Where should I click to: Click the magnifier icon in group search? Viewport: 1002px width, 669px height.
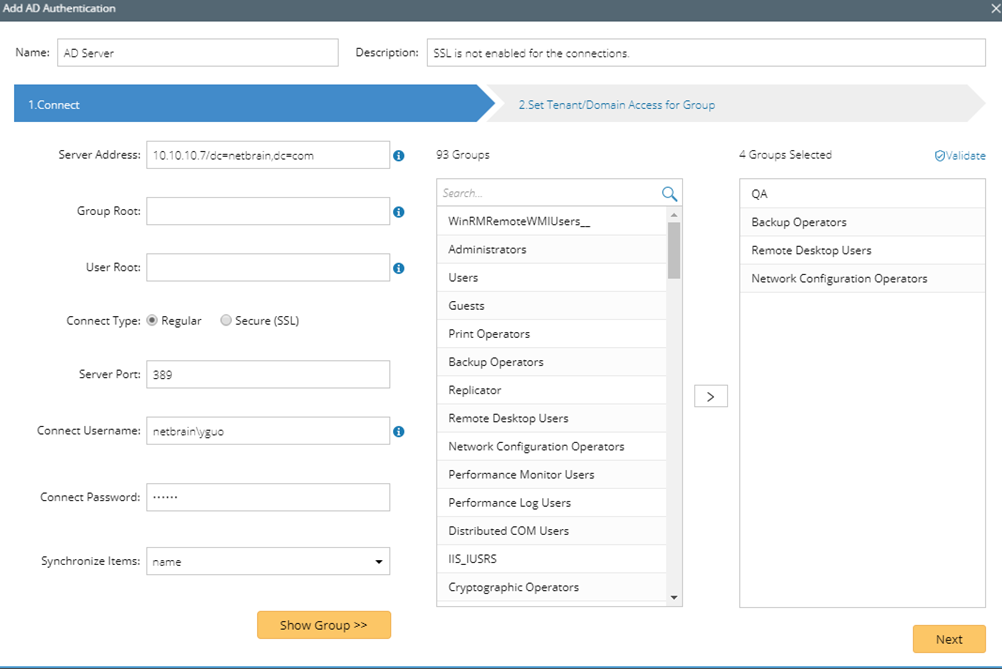669,194
